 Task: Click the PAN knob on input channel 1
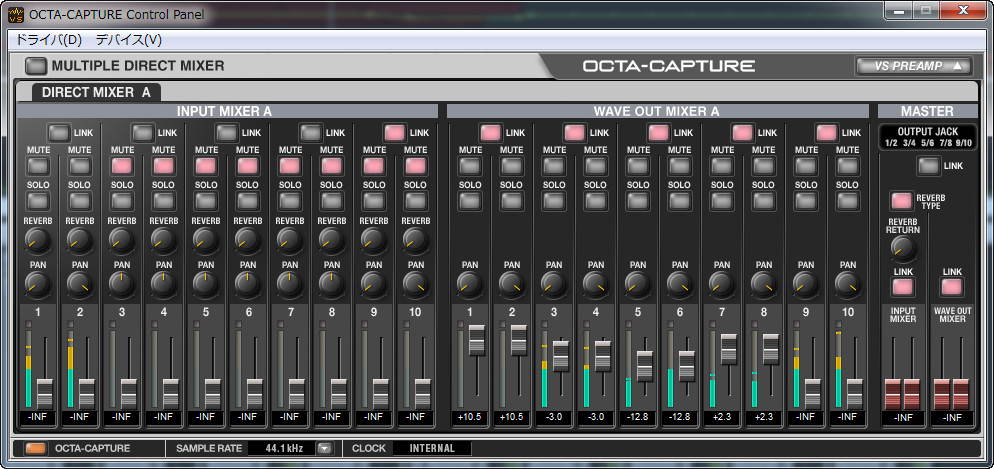38,285
